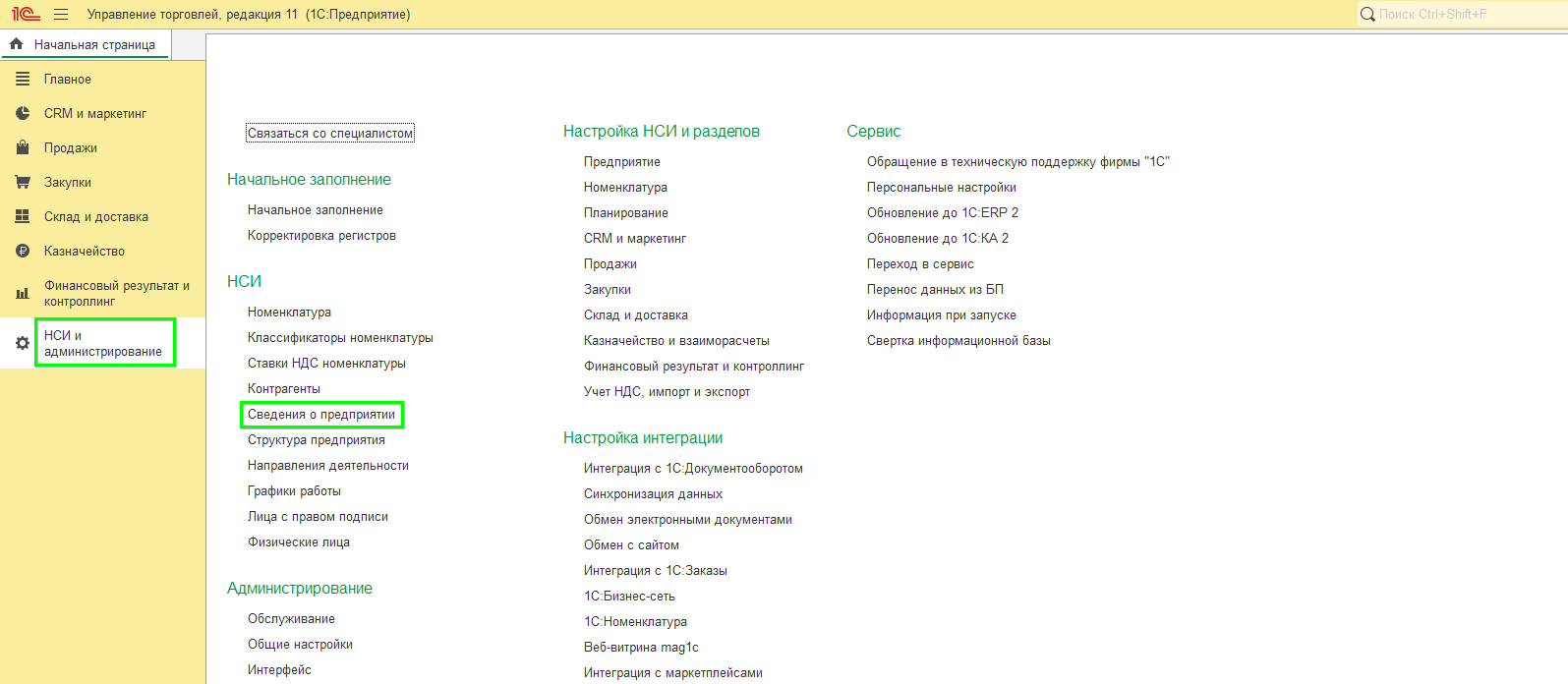The height and width of the screenshot is (684, 1568).
Task: Click the Финансовый результат chart icon
Action: (x=23, y=293)
